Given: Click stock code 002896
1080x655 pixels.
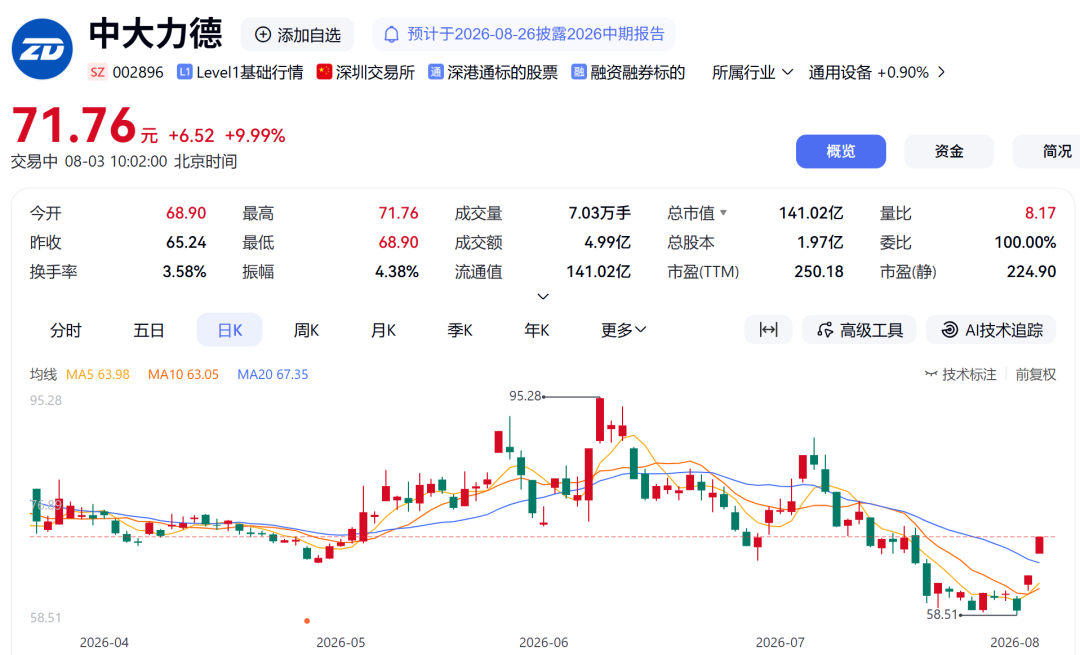Looking at the screenshot, I should click(x=138, y=72).
